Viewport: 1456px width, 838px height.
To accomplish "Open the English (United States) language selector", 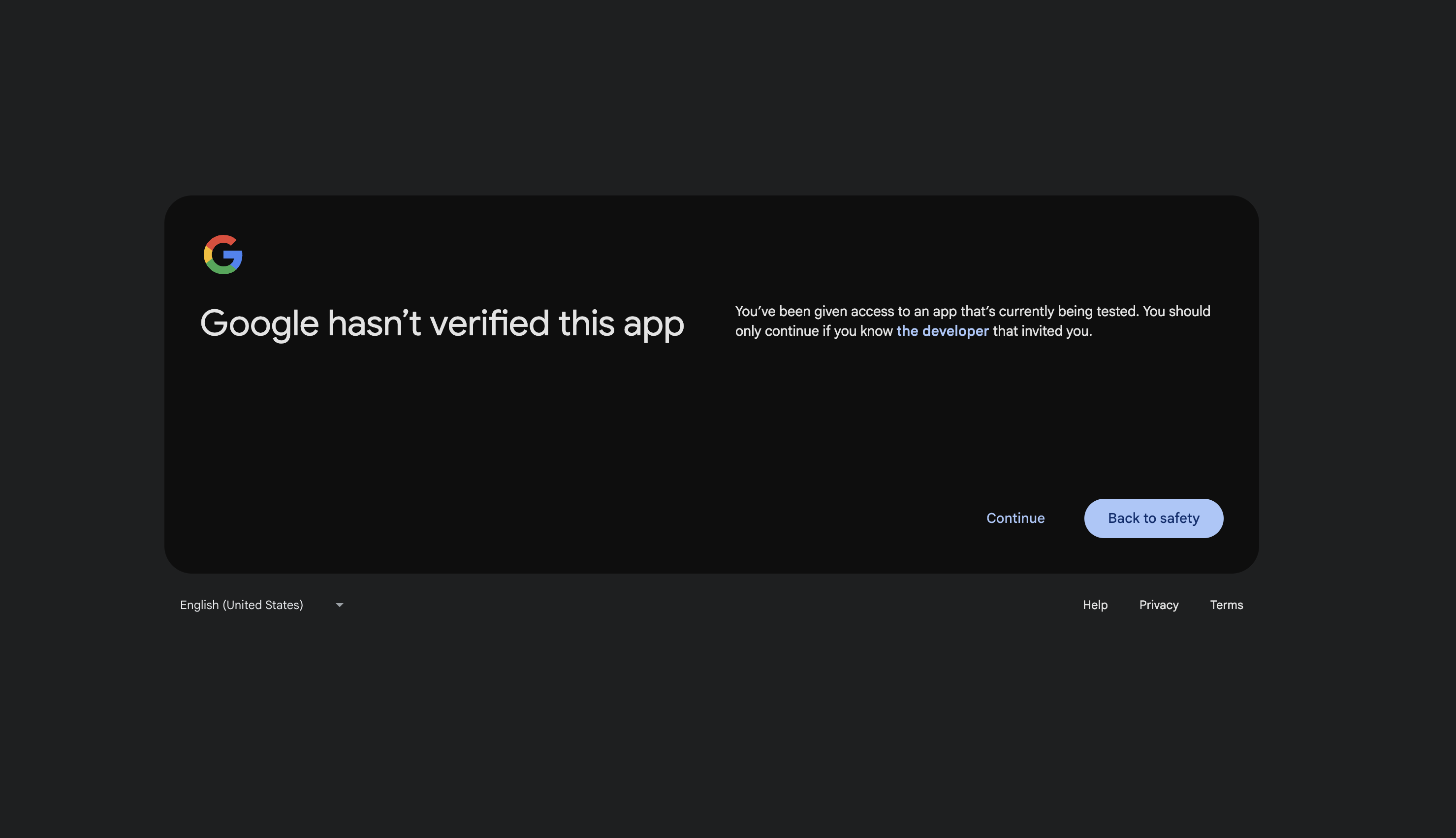I will (x=262, y=605).
